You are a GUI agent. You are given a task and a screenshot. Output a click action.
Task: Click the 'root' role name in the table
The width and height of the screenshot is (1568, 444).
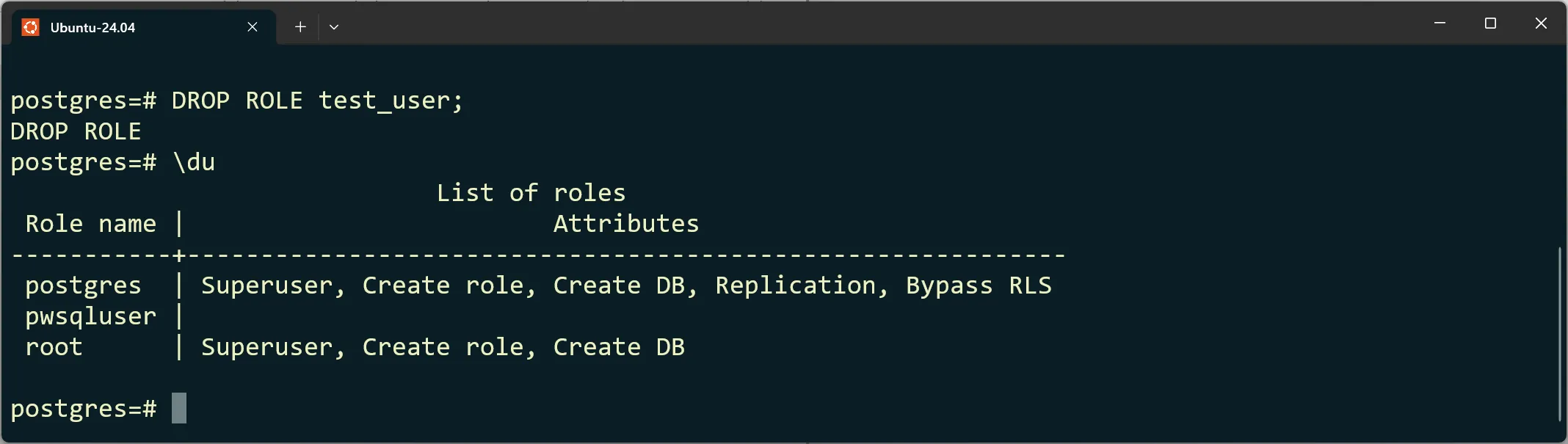(54, 347)
